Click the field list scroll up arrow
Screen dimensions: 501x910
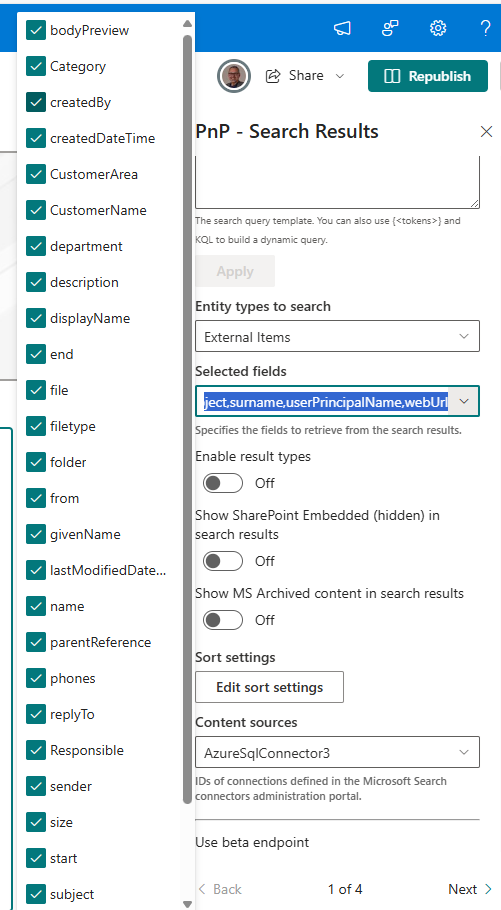[x=187, y=24]
